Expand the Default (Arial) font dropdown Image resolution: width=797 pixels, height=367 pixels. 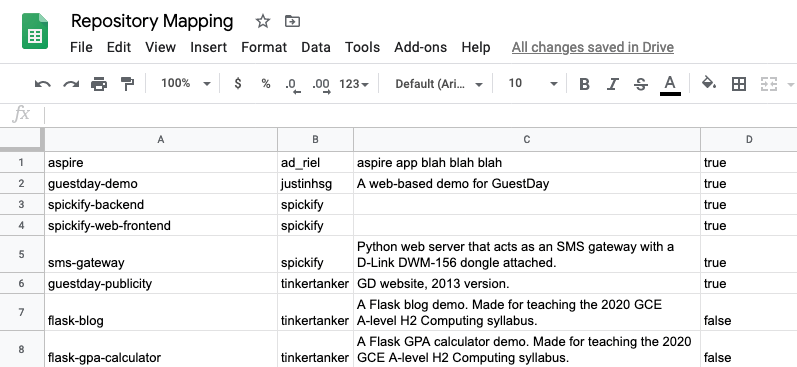pyautogui.click(x=439, y=84)
